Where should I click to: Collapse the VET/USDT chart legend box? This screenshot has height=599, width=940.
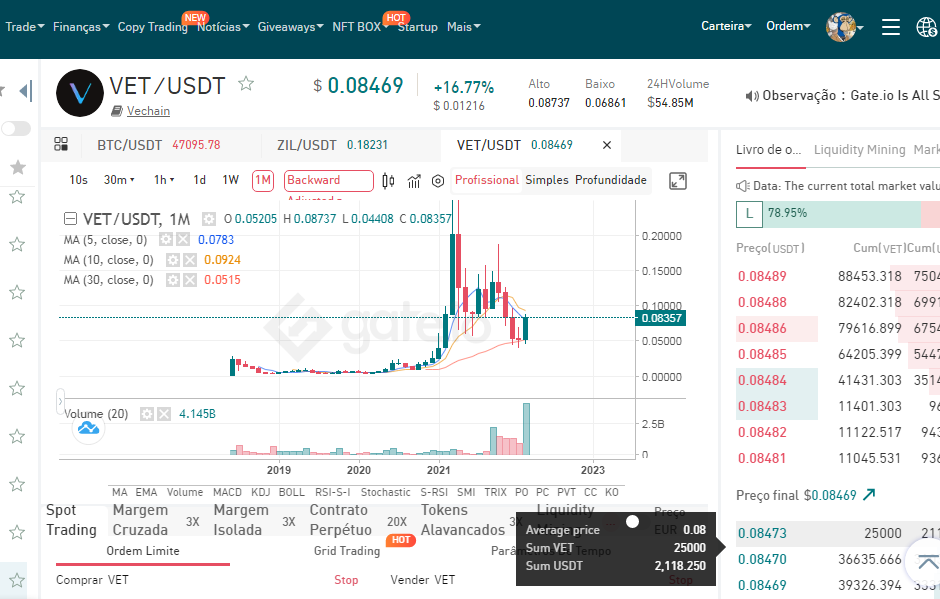tap(70, 219)
